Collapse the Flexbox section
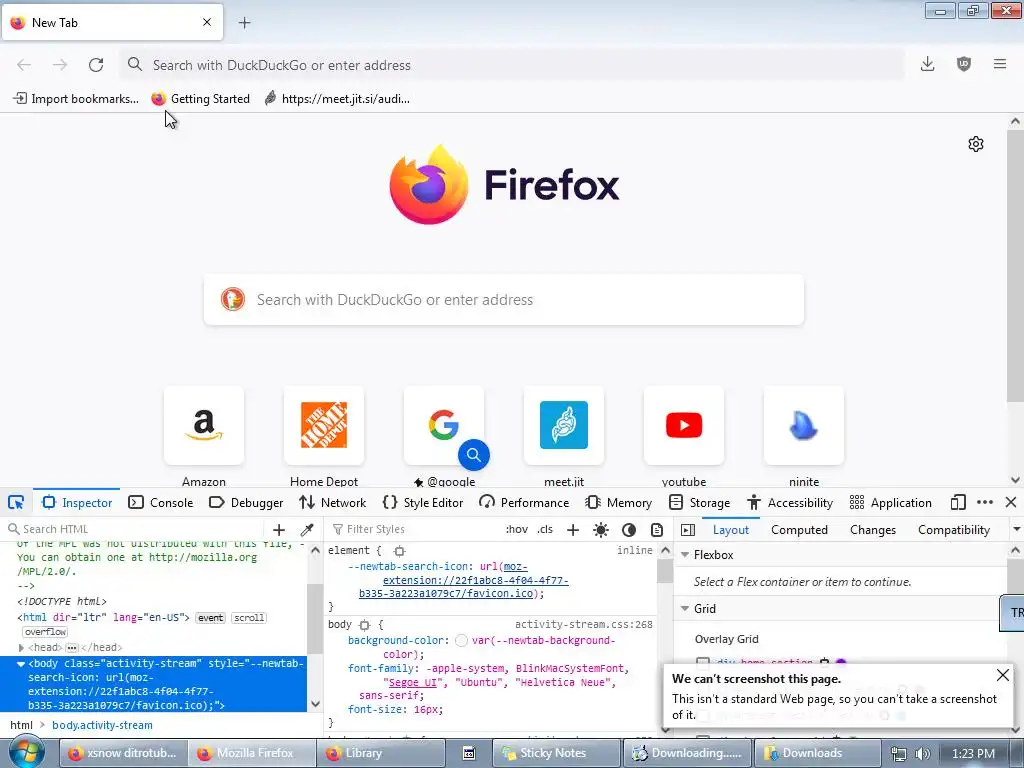The image size is (1024, 768). [x=685, y=554]
